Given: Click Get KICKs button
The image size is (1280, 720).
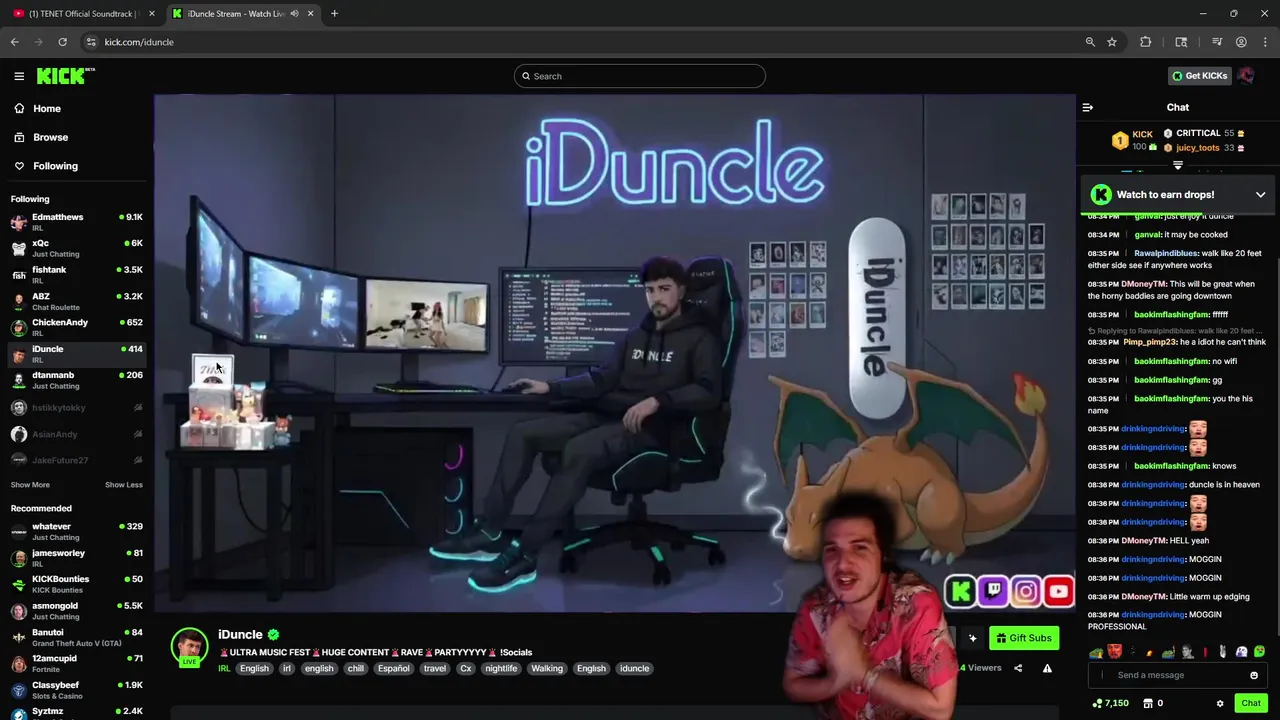Looking at the screenshot, I should click(1199, 76).
